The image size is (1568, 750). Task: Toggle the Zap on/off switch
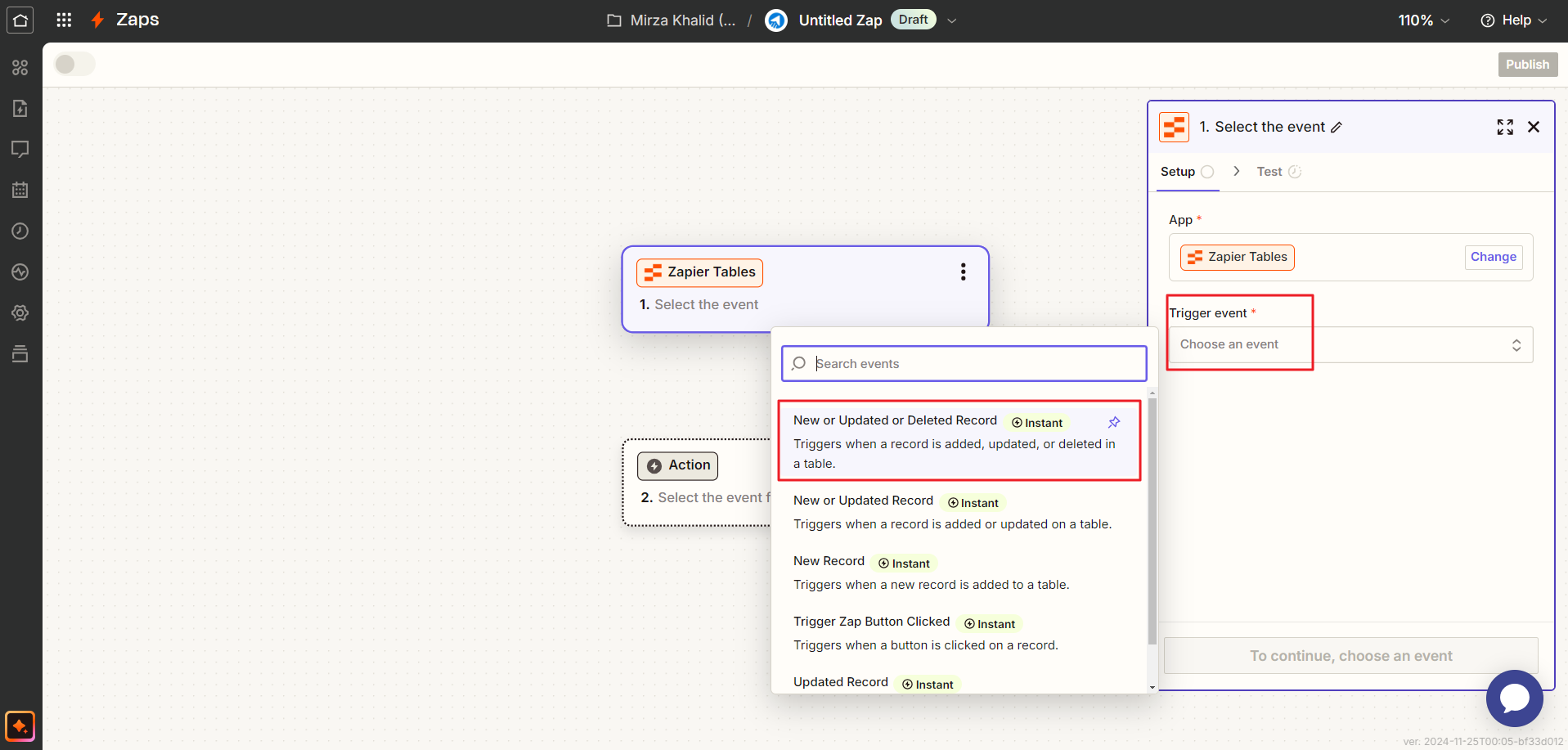pos(74,64)
